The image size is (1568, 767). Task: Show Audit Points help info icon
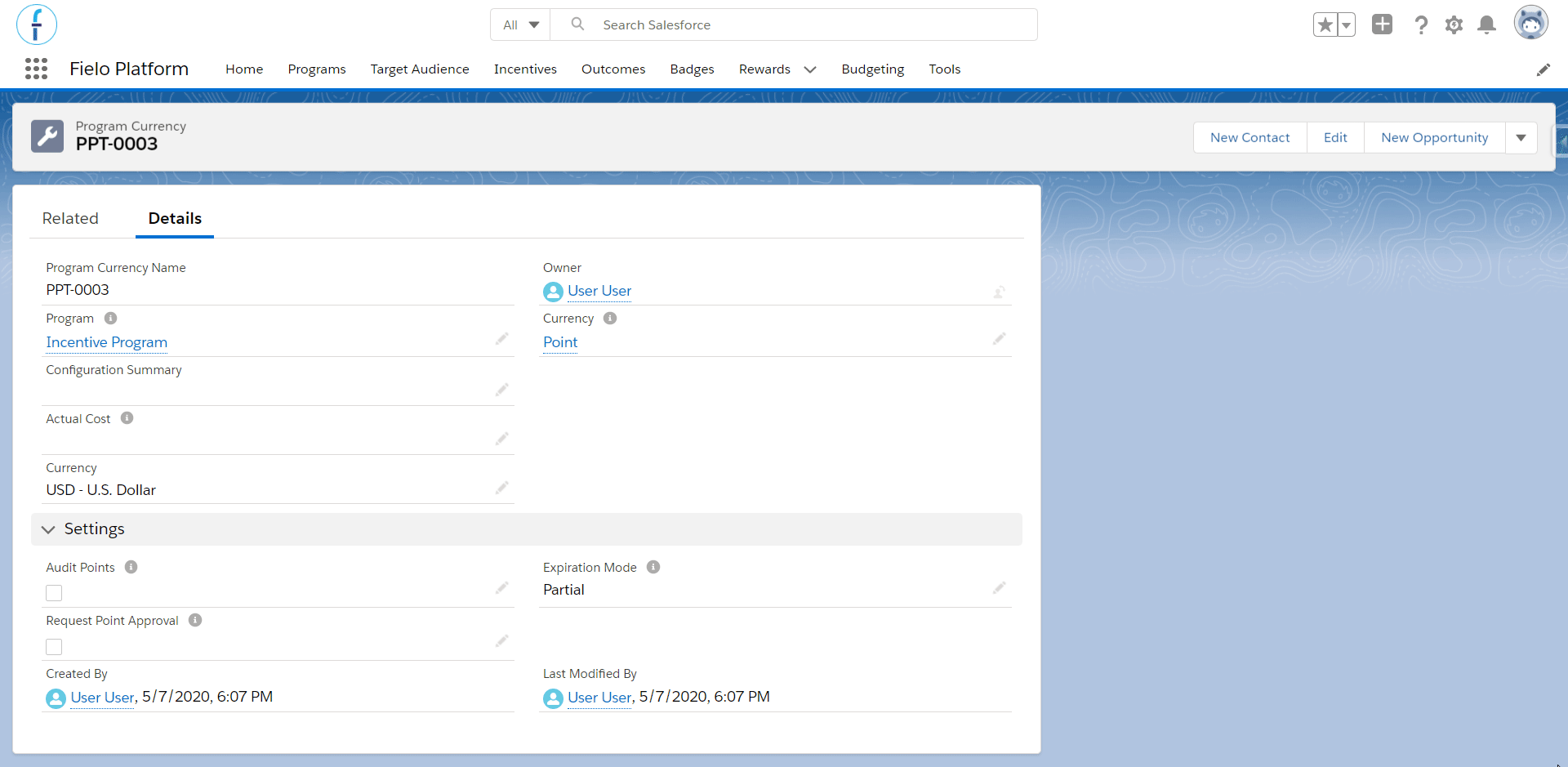tap(131, 567)
